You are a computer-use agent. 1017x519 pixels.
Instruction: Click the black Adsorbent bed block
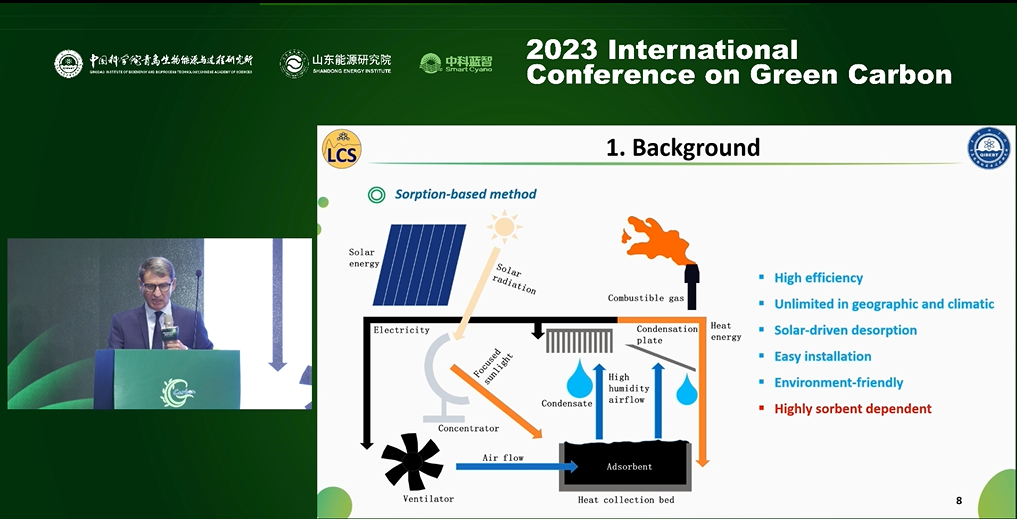click(x=625, y=465)
